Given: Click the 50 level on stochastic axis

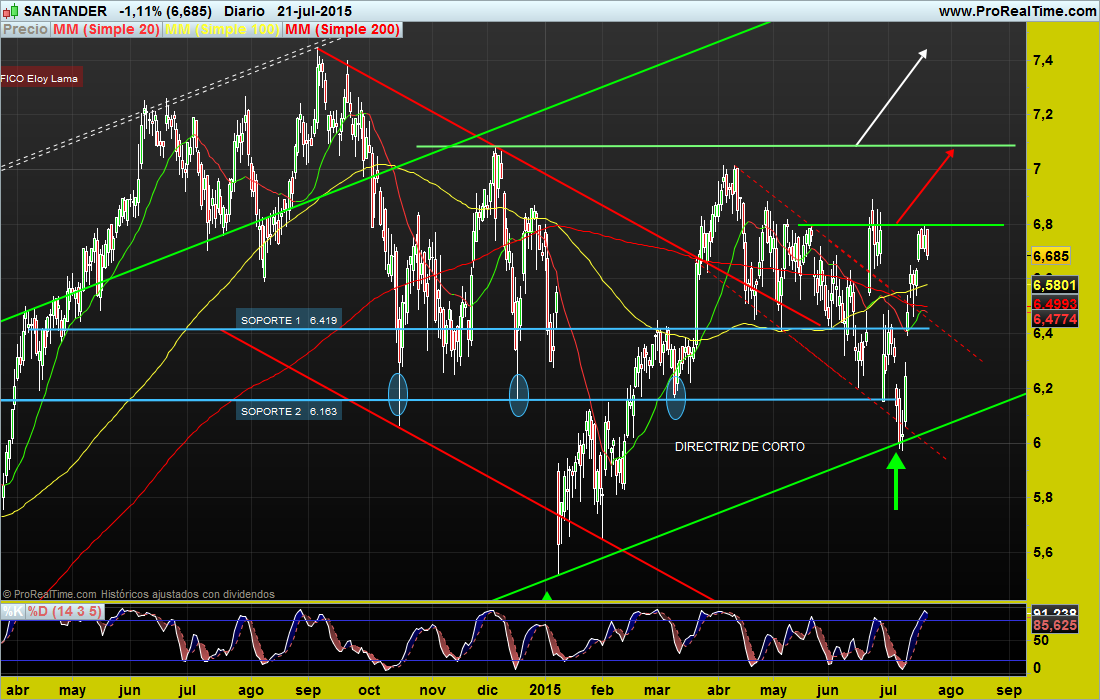Looking at the screenshot, I should pyautogui.click(x=1041, y=640).
